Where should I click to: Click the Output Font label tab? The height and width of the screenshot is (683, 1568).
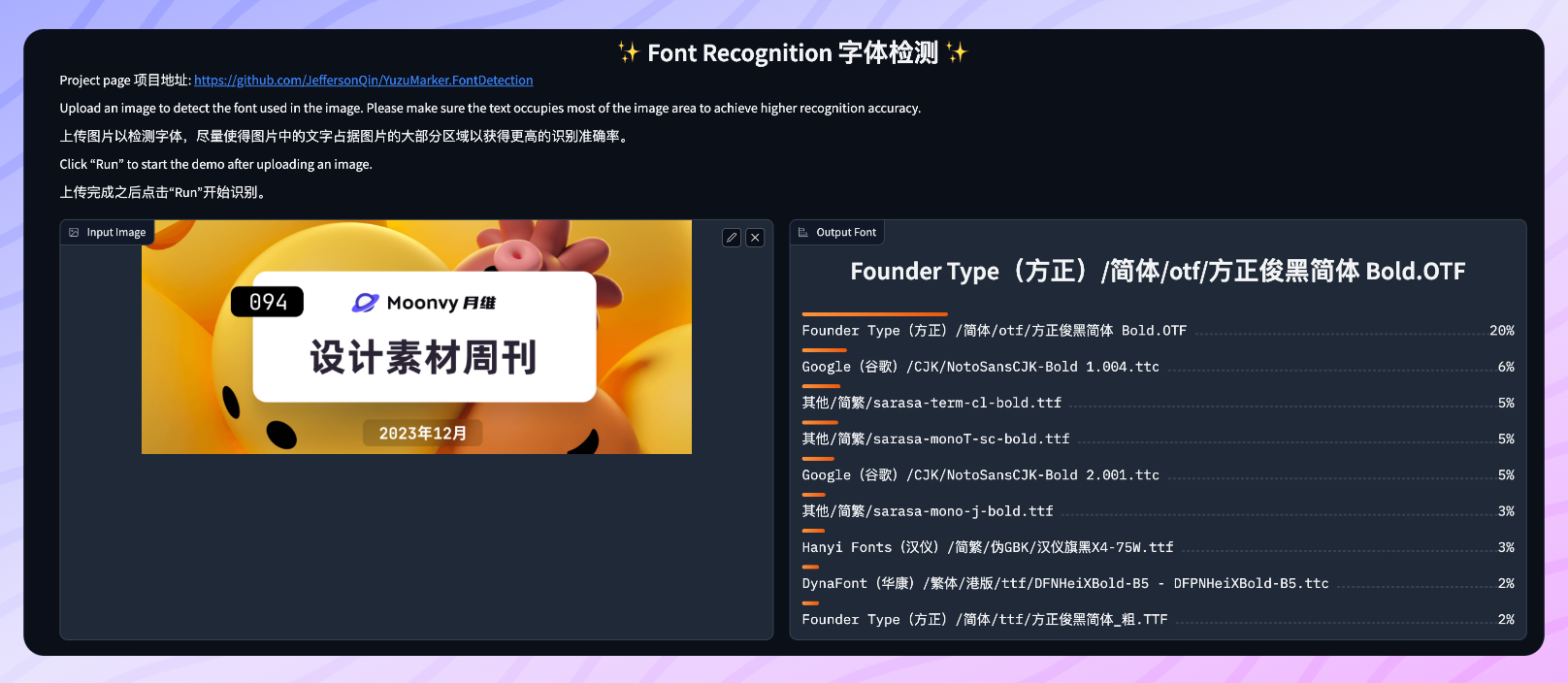click(836, 233)
